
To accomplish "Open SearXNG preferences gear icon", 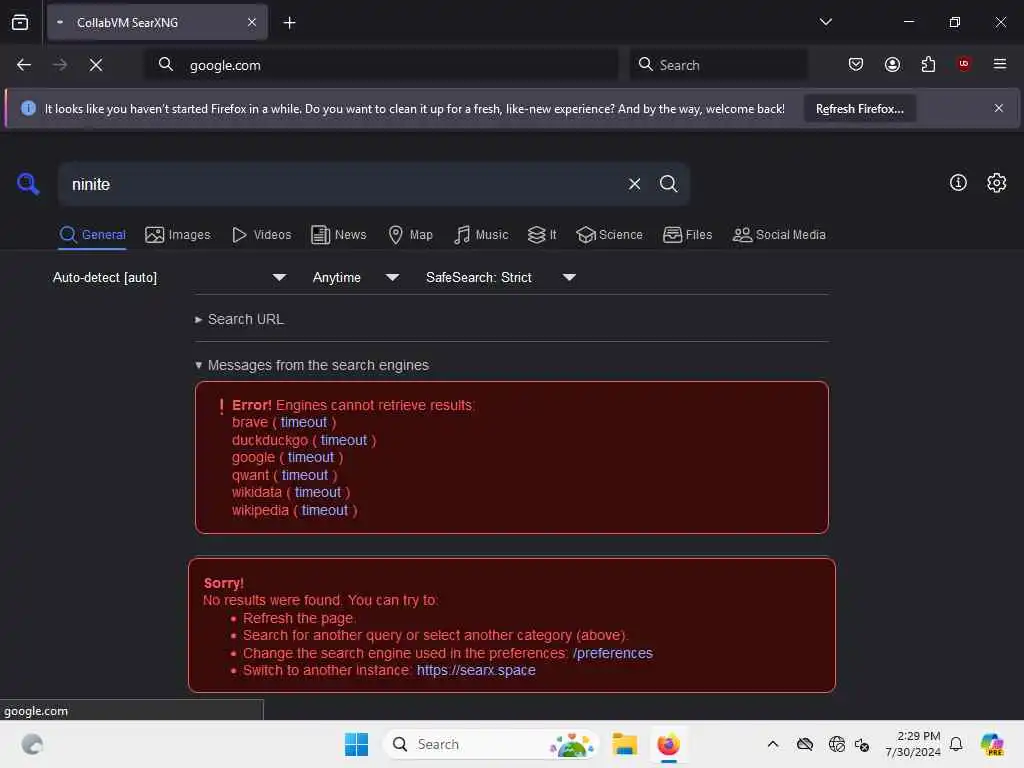I will 997,183.
